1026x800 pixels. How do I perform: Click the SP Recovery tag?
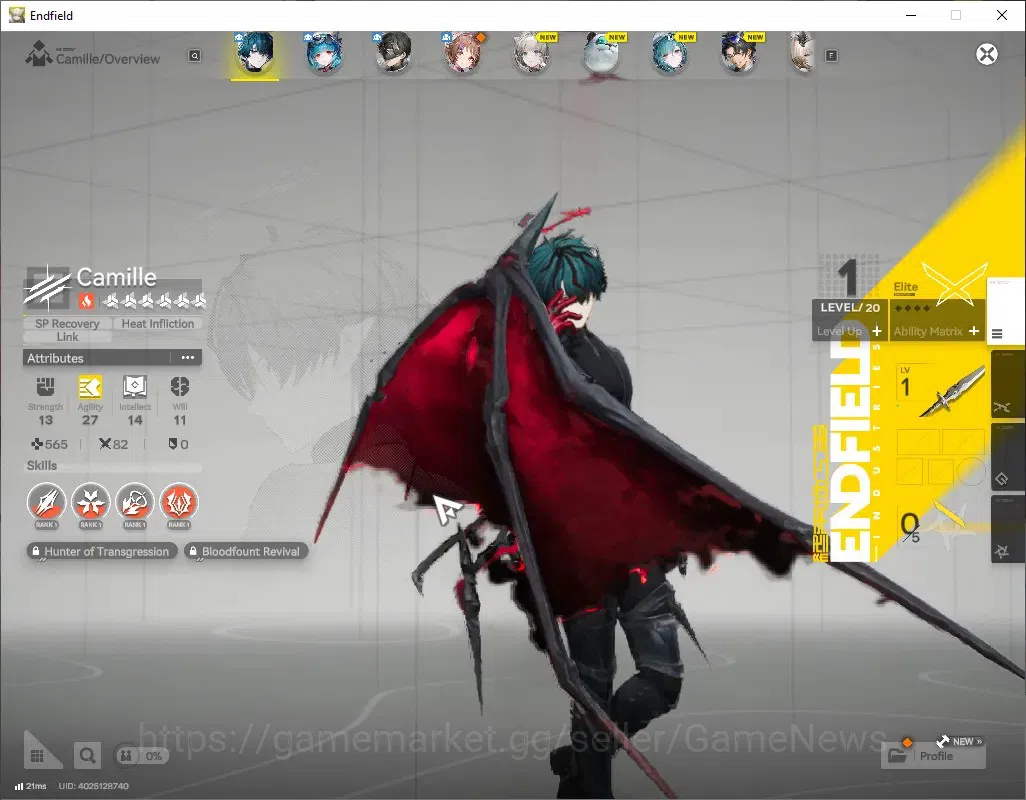[x=67, y=323]
